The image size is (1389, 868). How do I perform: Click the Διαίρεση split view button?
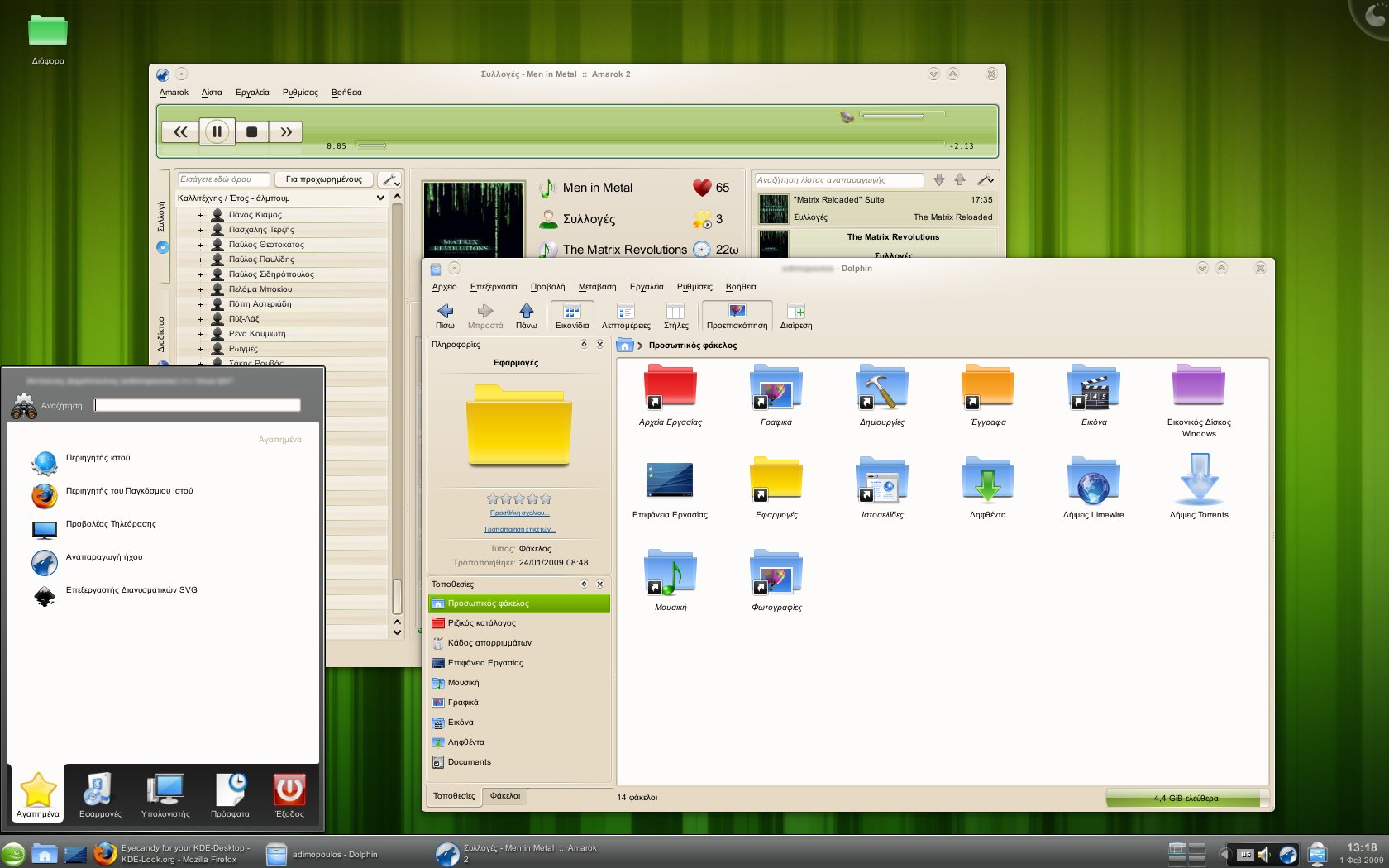[796, 316]
